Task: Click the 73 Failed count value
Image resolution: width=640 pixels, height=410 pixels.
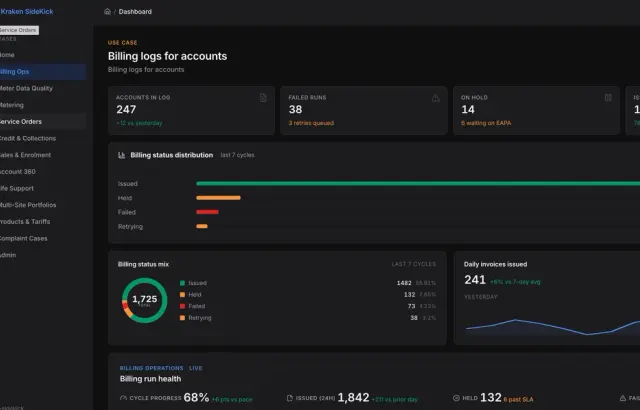Action: (411, 306)
